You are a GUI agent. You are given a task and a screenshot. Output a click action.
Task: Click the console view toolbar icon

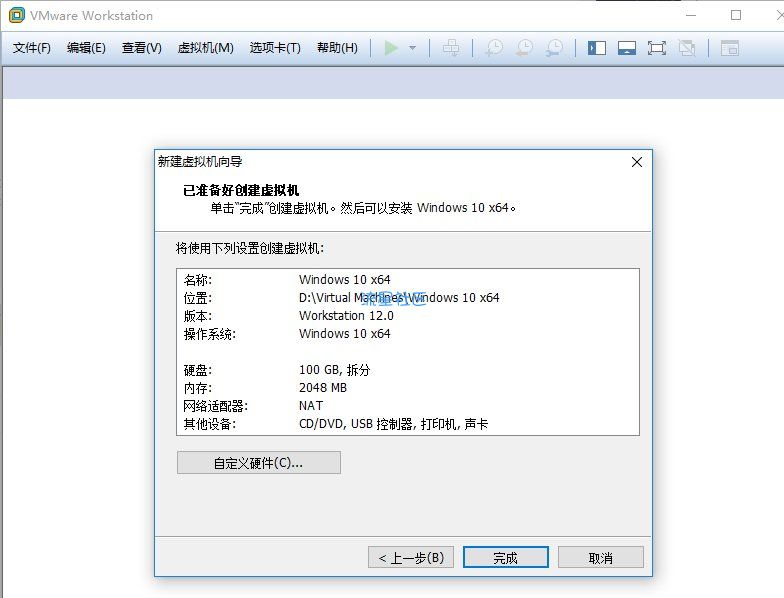730,48
